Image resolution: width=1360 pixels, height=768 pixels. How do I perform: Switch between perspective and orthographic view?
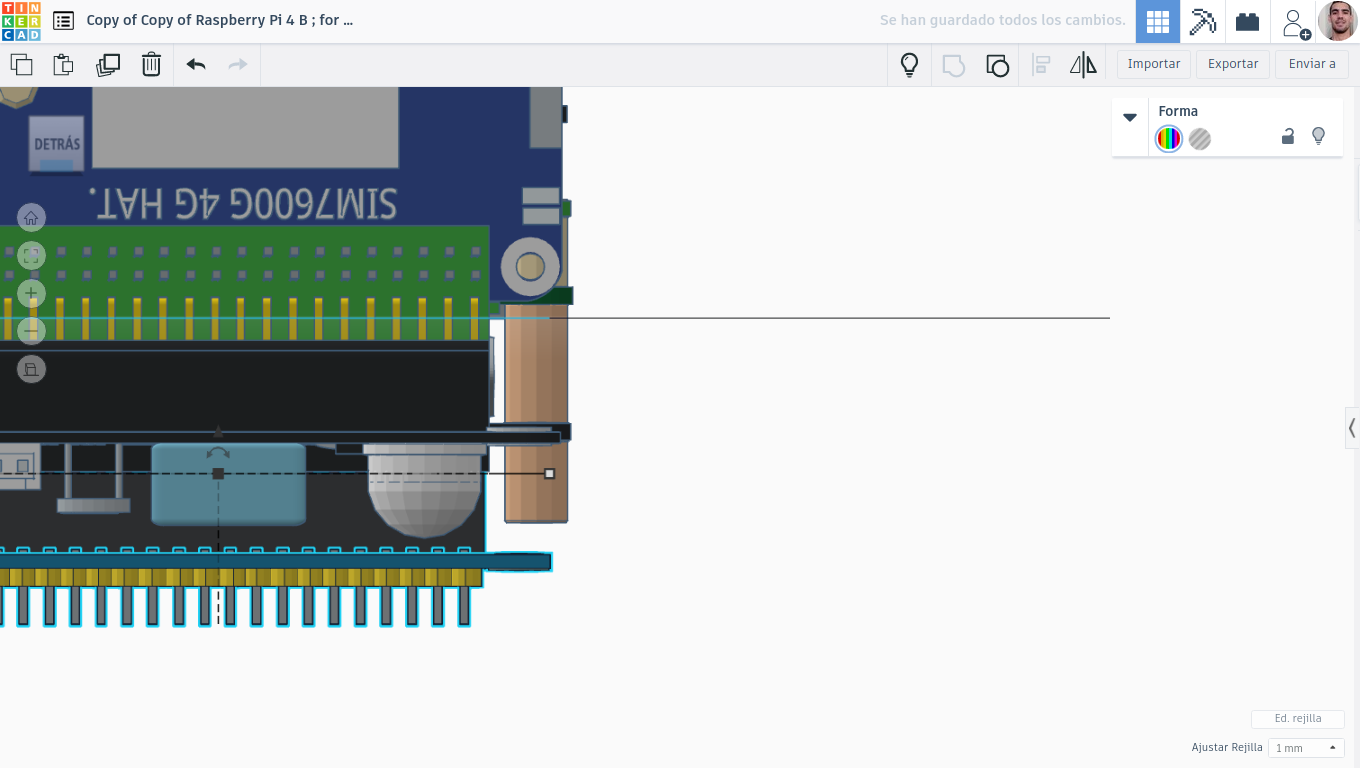click(x=31, y=369)
